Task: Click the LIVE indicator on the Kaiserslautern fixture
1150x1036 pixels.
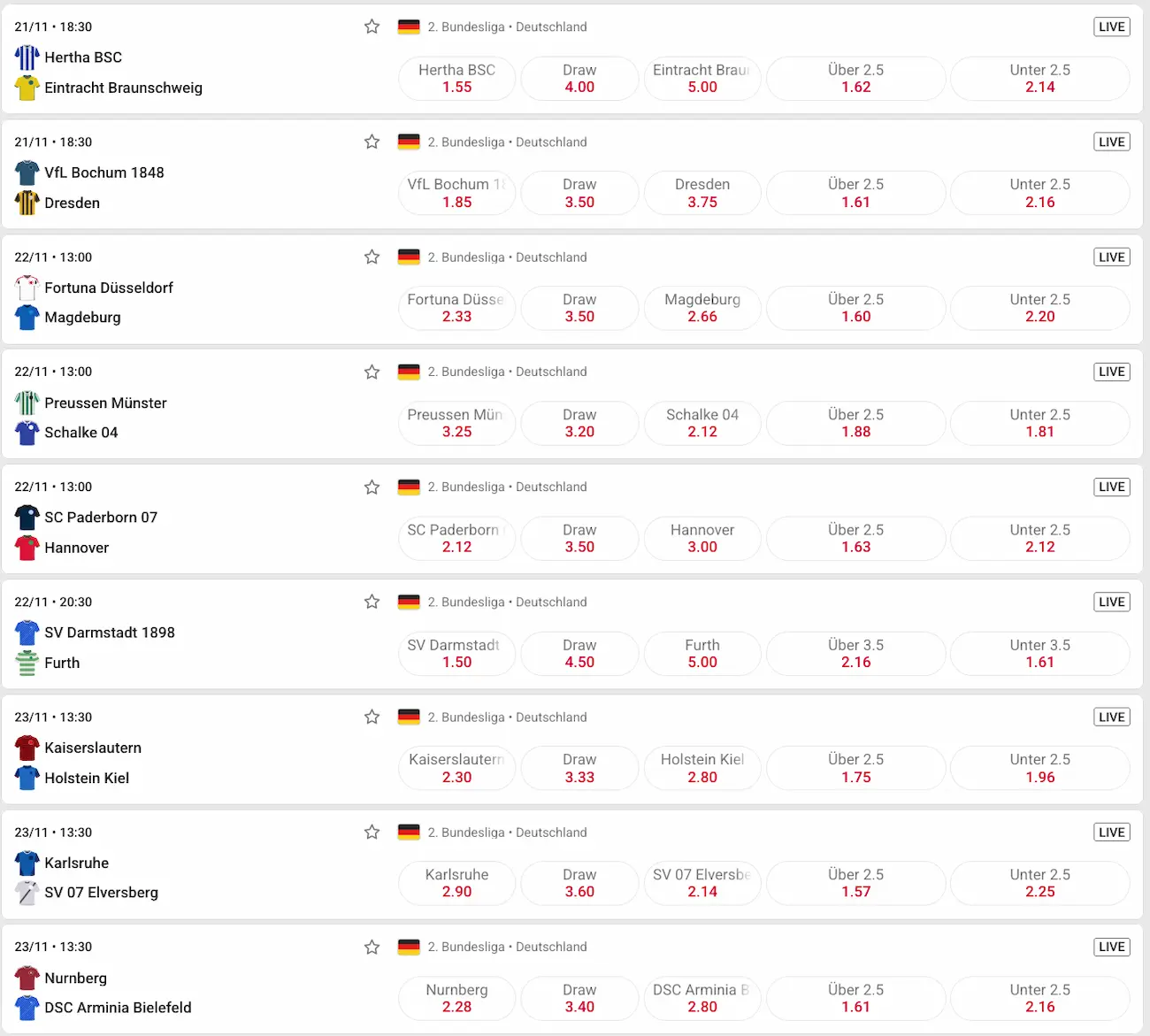Action: pos(1111,717)
